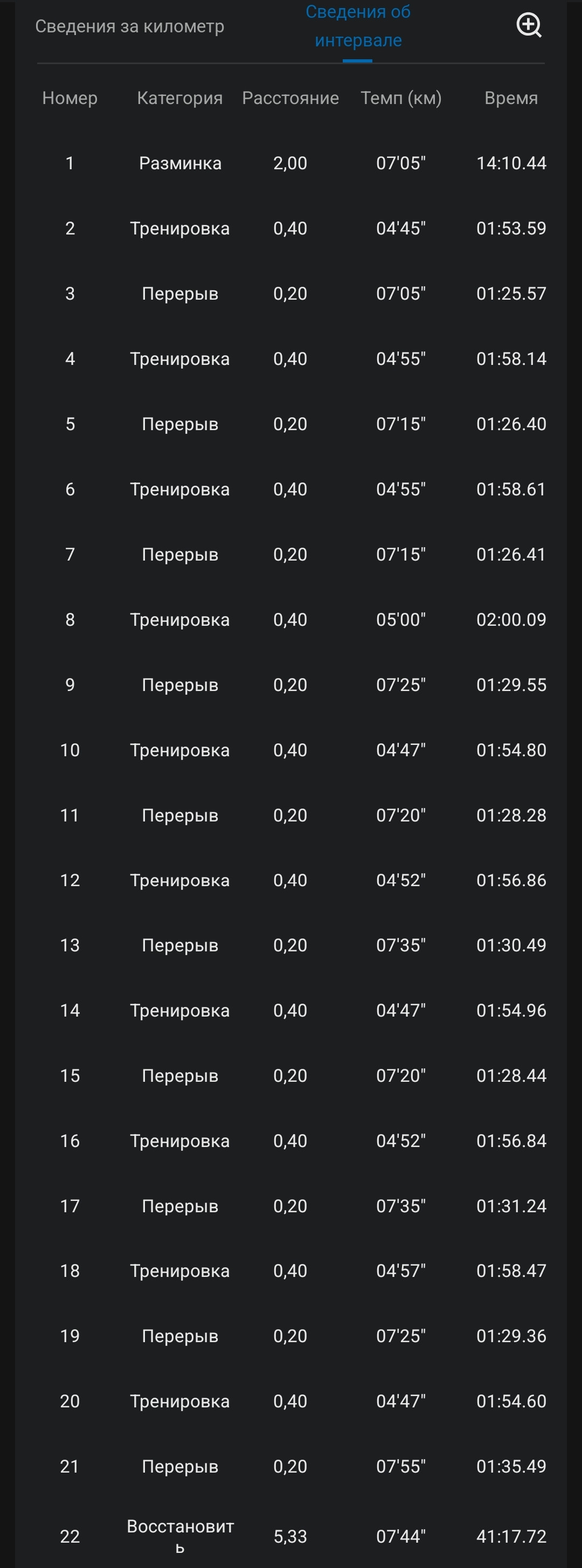Screen dimensions: 582x1568
Task: Select interval 1 Разминка row
Action: tap(291, 163)
